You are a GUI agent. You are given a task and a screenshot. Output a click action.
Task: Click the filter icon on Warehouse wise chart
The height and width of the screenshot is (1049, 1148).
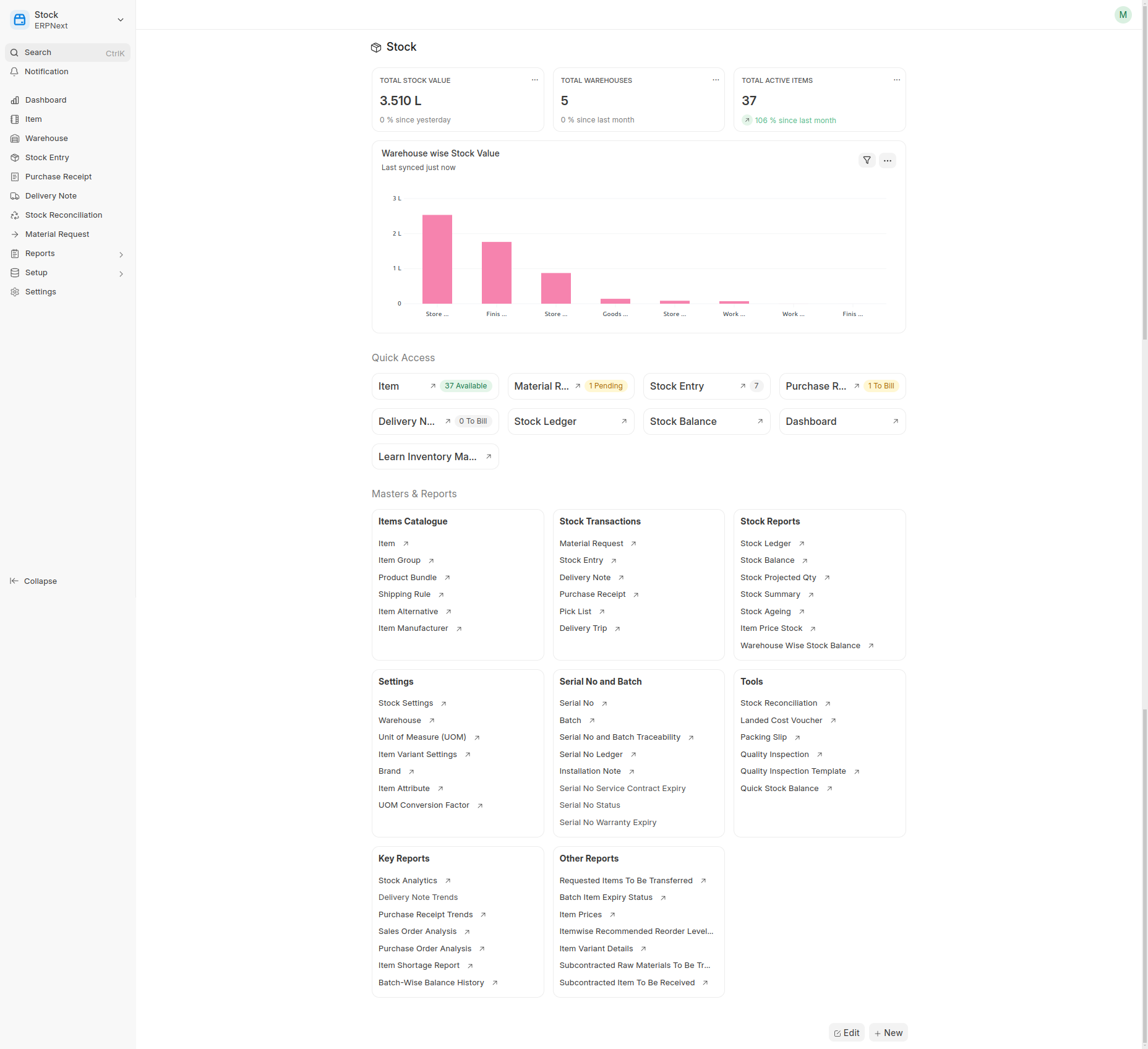(x=867, y=161)
